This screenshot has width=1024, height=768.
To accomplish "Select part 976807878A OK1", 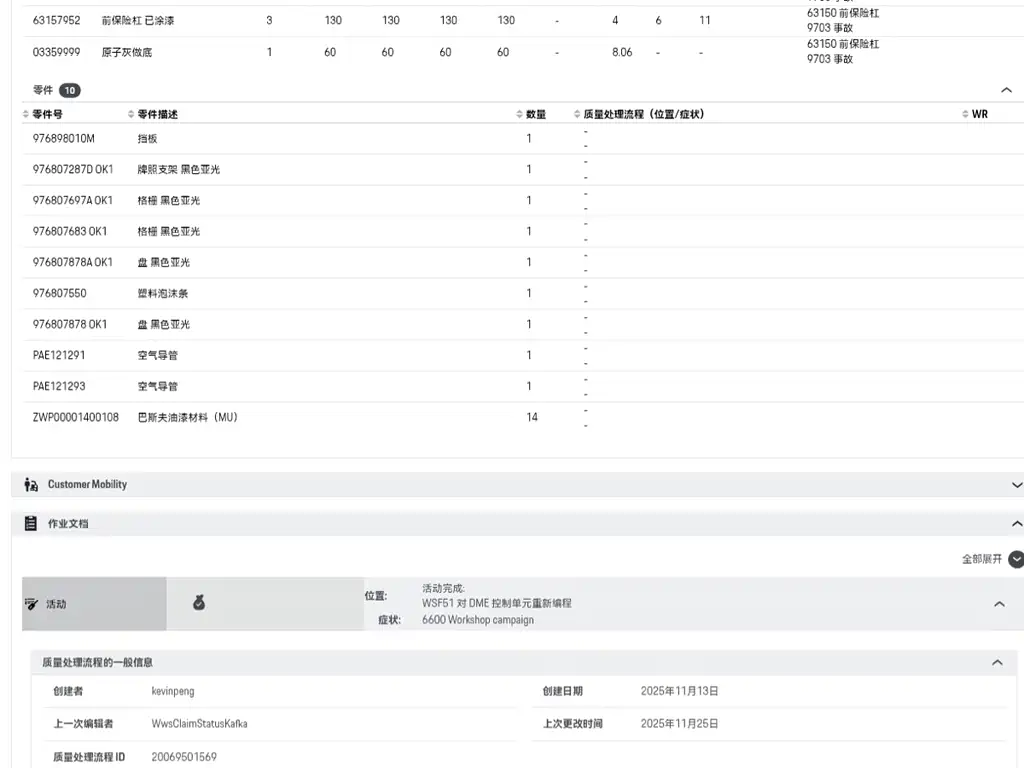I will [72, 262].
